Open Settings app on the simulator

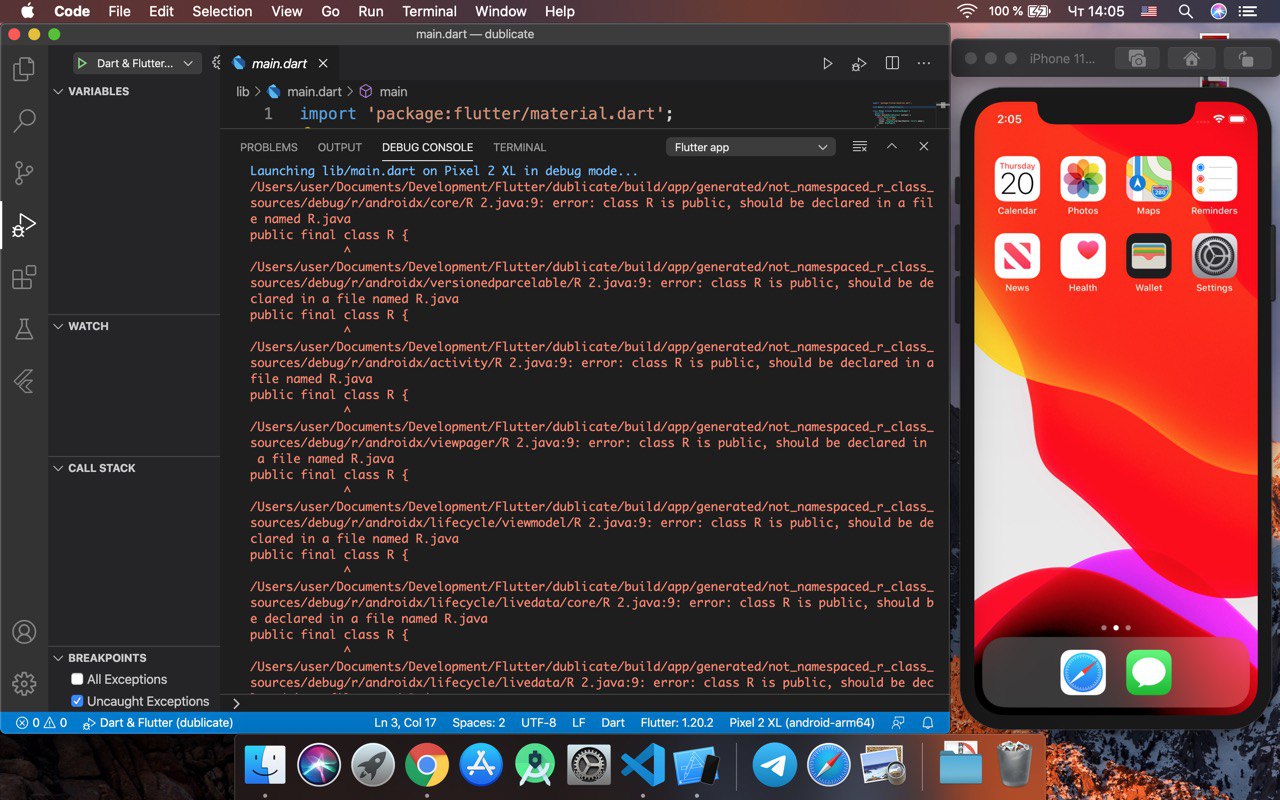click(x=1214, y=256)
